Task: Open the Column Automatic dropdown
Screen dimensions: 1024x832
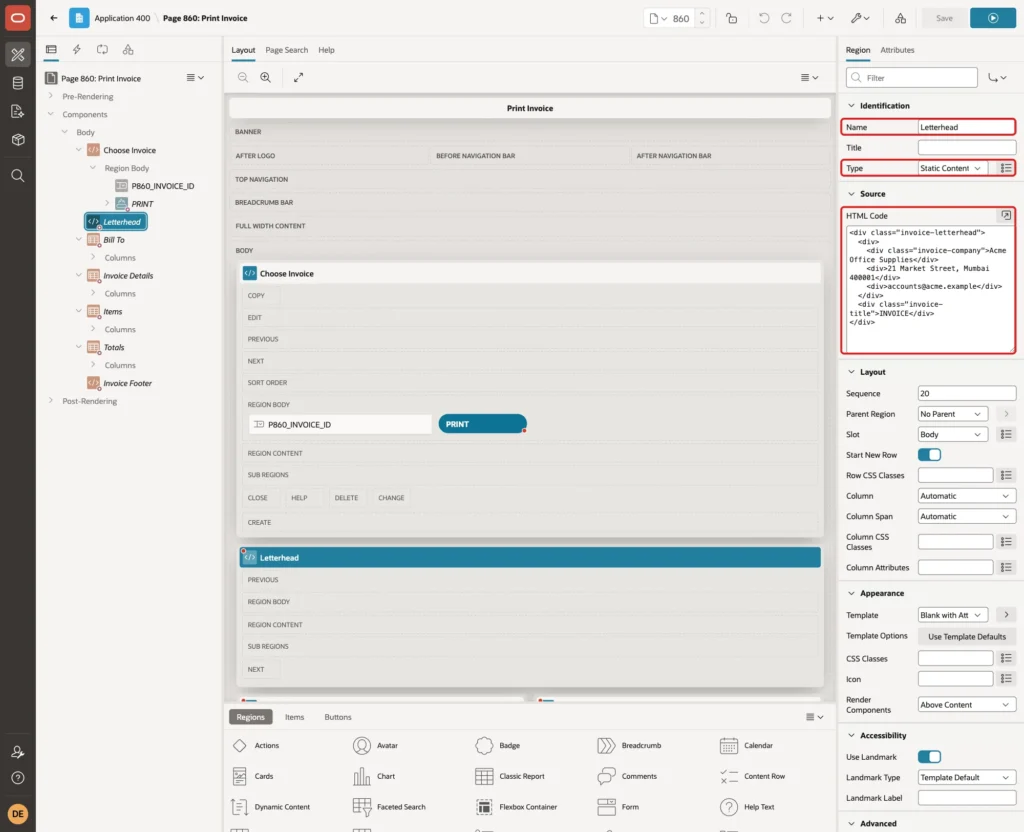Action: tap(967, 496)
